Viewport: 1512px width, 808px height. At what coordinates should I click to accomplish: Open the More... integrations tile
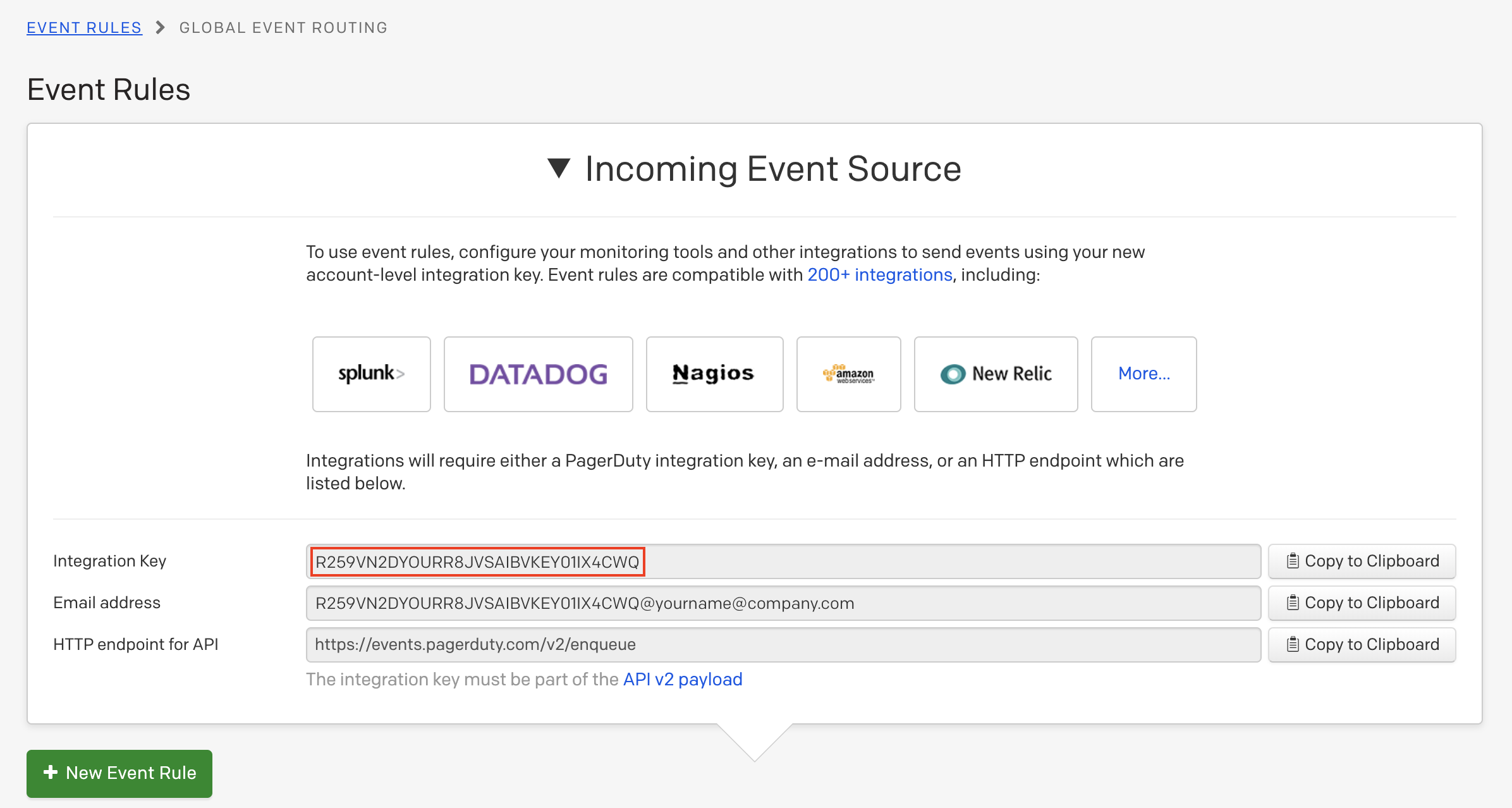(x=1143, y=374)
